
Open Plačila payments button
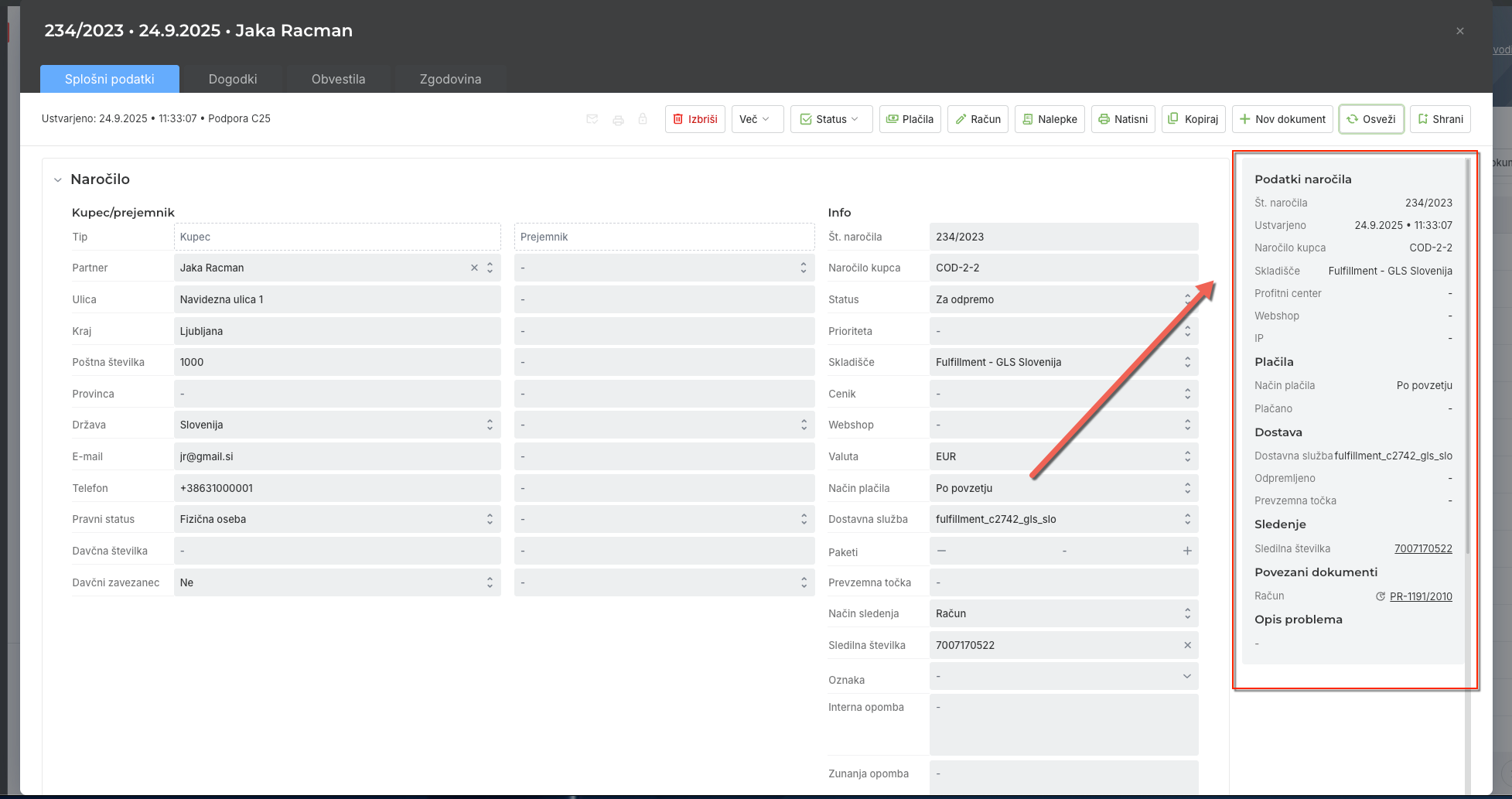click(910, 119)
